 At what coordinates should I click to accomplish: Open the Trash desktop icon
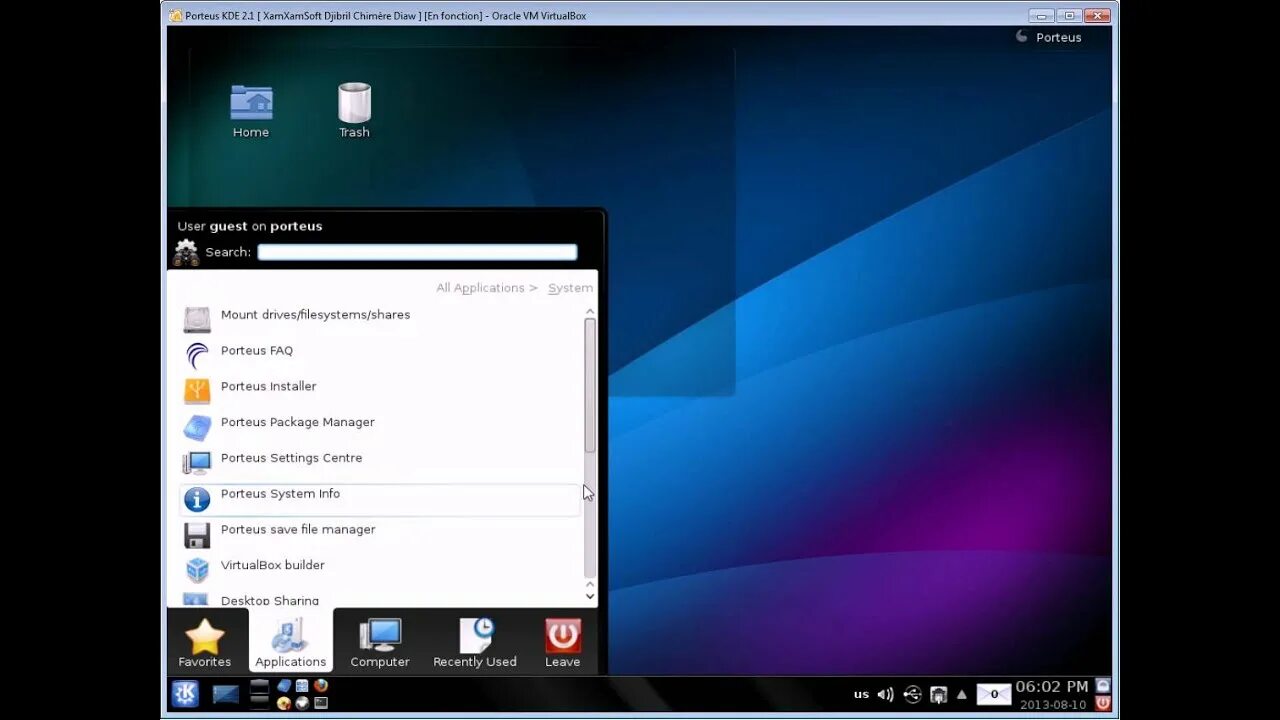354,111
